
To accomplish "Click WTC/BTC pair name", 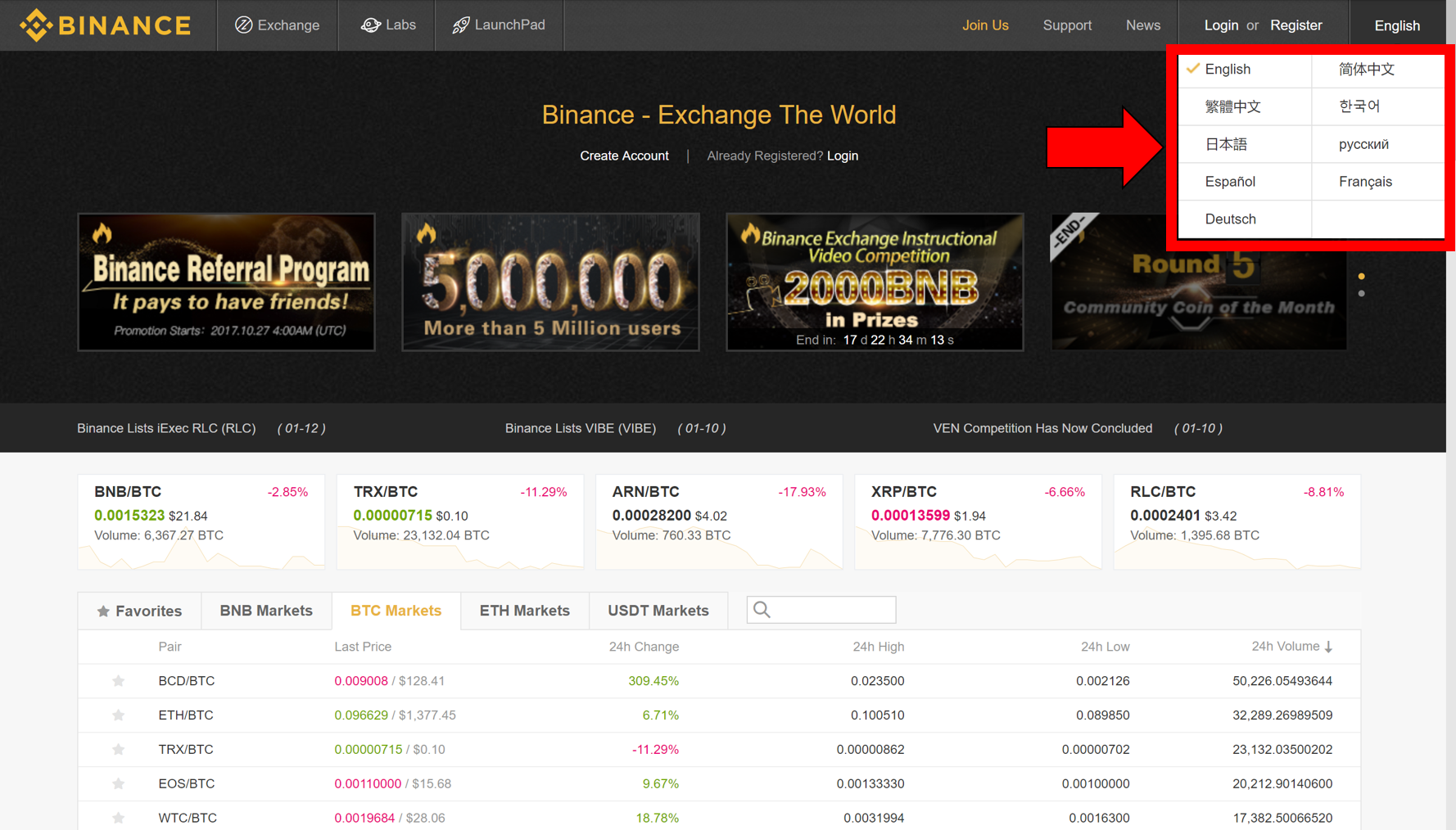I will click(x=188, y=818).
